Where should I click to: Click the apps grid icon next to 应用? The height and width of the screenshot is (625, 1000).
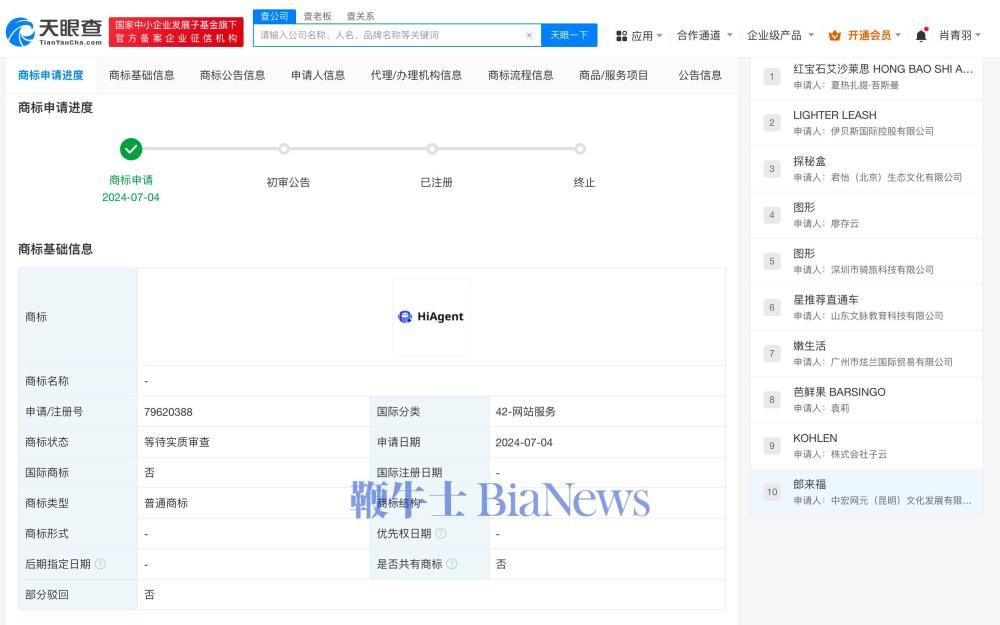[x=622, y=36]
